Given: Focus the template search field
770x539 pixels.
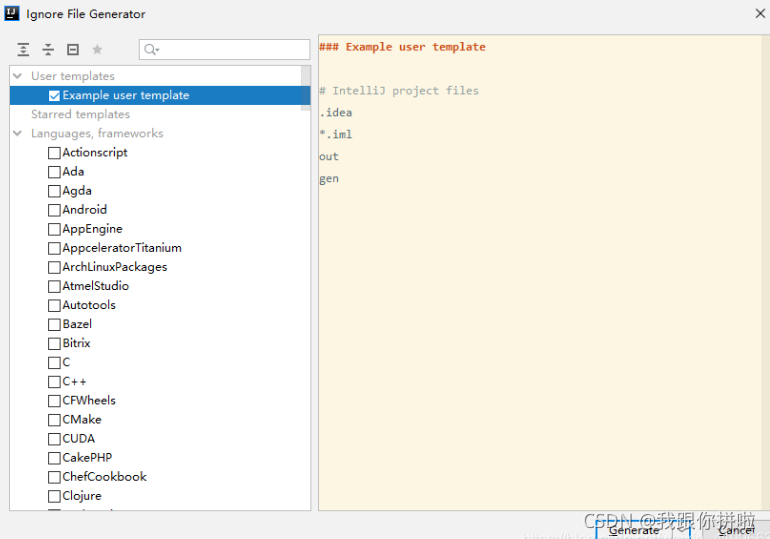Looking at the screenshot, I should tap(224, 50).
